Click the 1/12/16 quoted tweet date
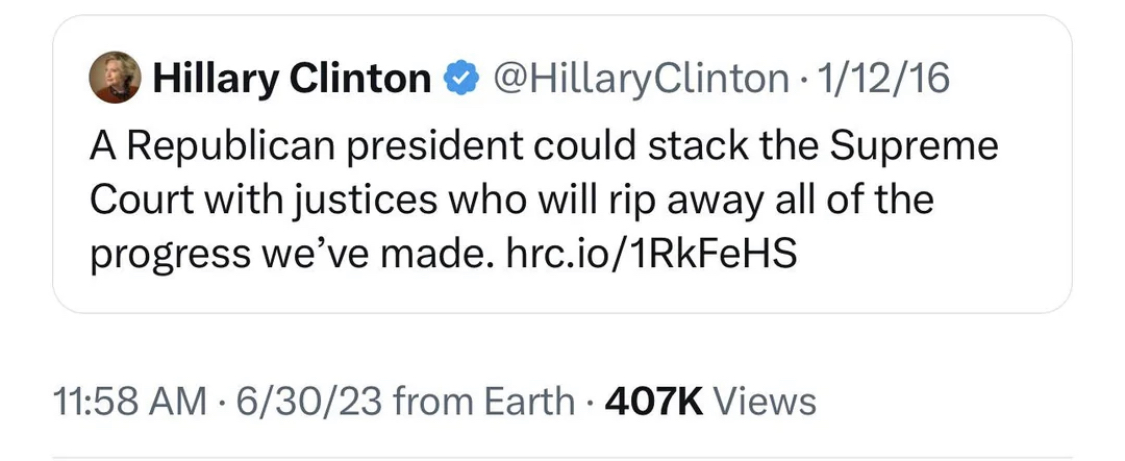Screen dimensions: 1125x461 click(x=882, y=78)
